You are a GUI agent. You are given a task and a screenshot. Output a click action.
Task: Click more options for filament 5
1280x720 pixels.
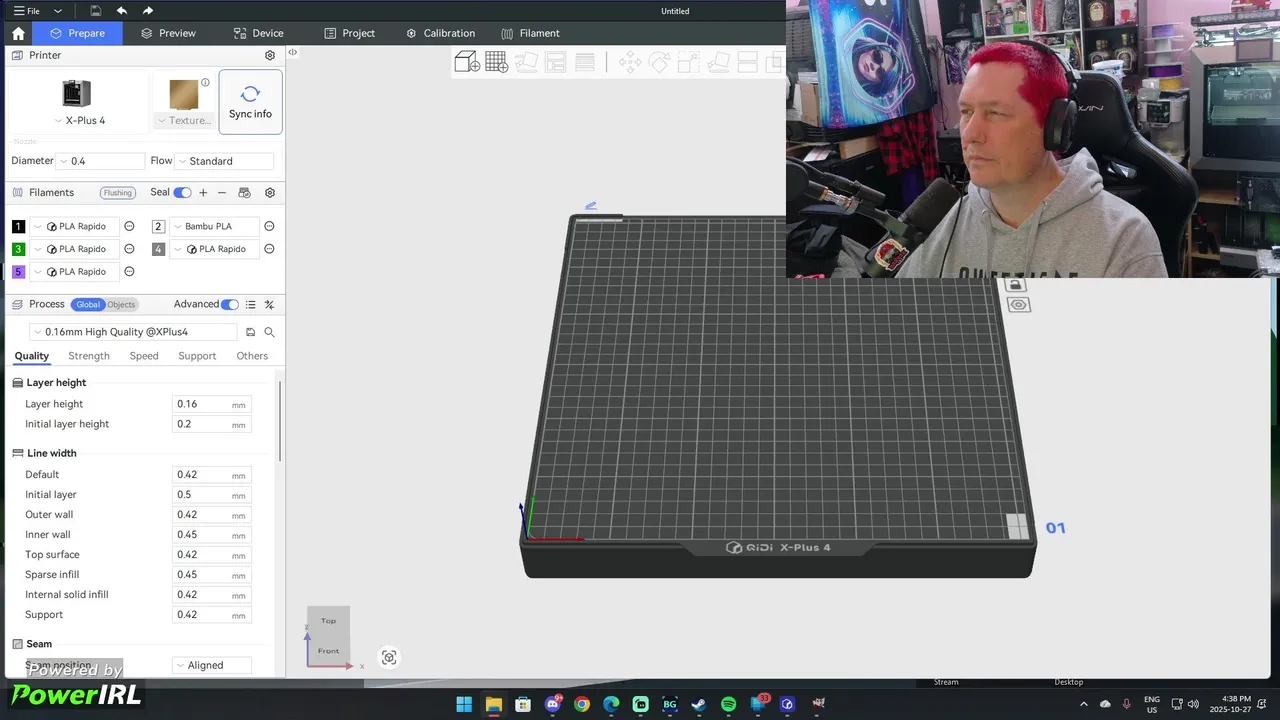pos(129,272)
